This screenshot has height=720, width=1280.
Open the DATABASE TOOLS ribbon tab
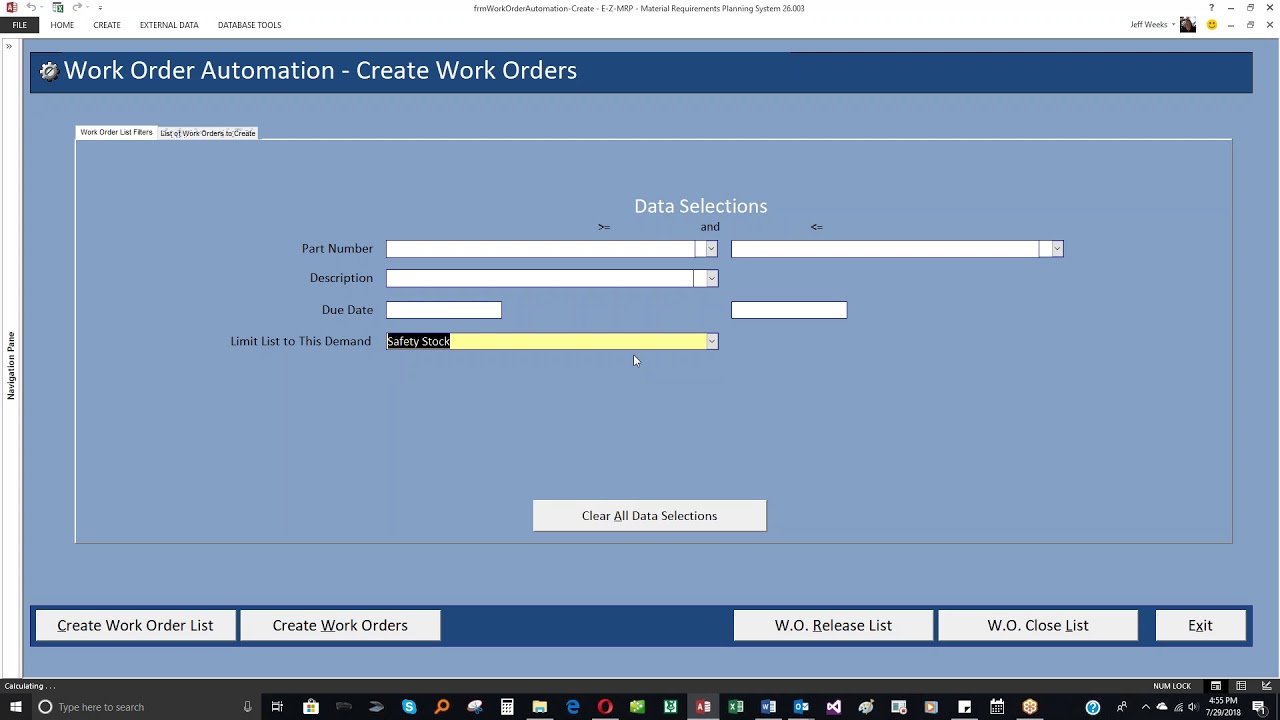click(x=249, y=25)
